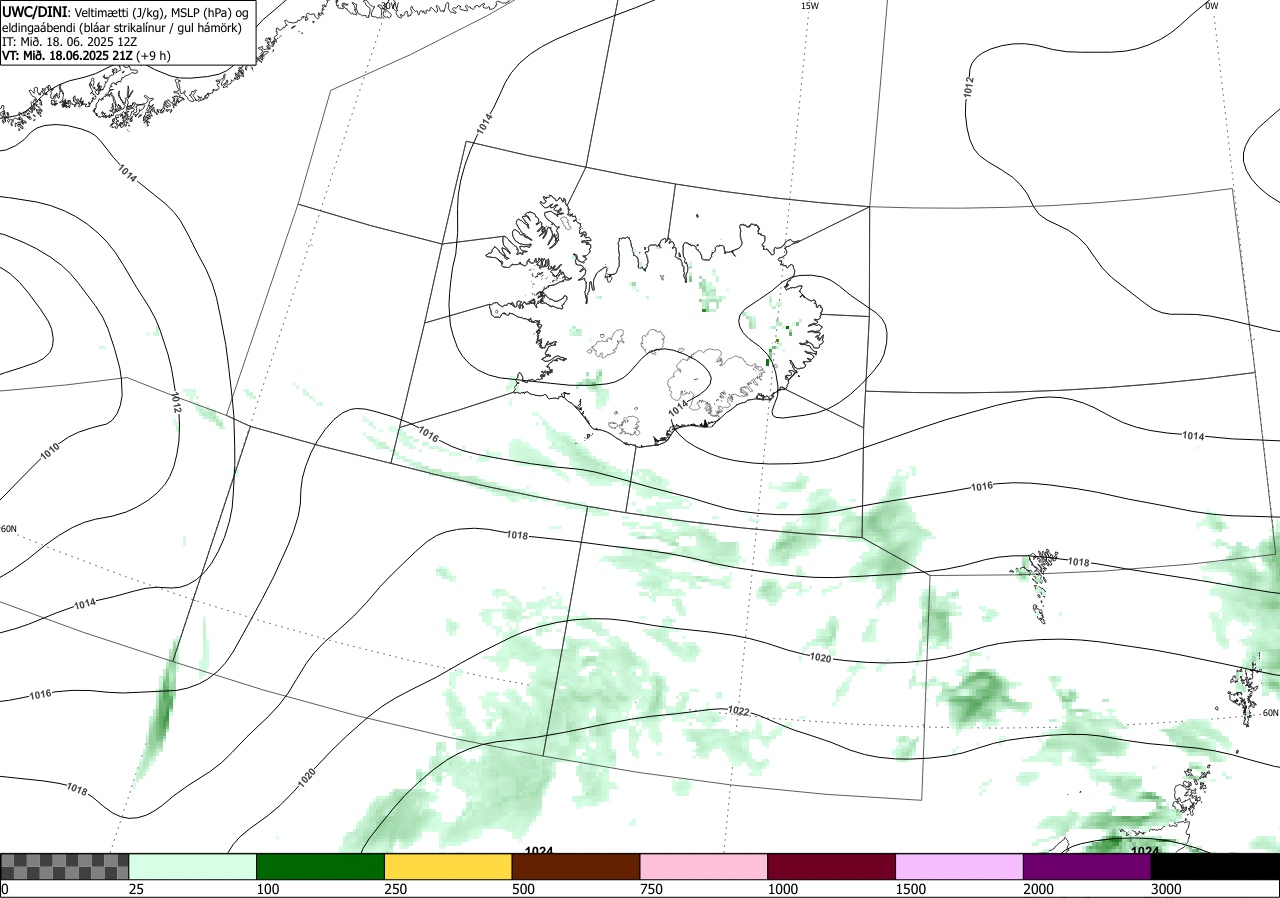Select the brown 500–750 legend swatch
The image size is (1280, 898).
coord(576,866)
